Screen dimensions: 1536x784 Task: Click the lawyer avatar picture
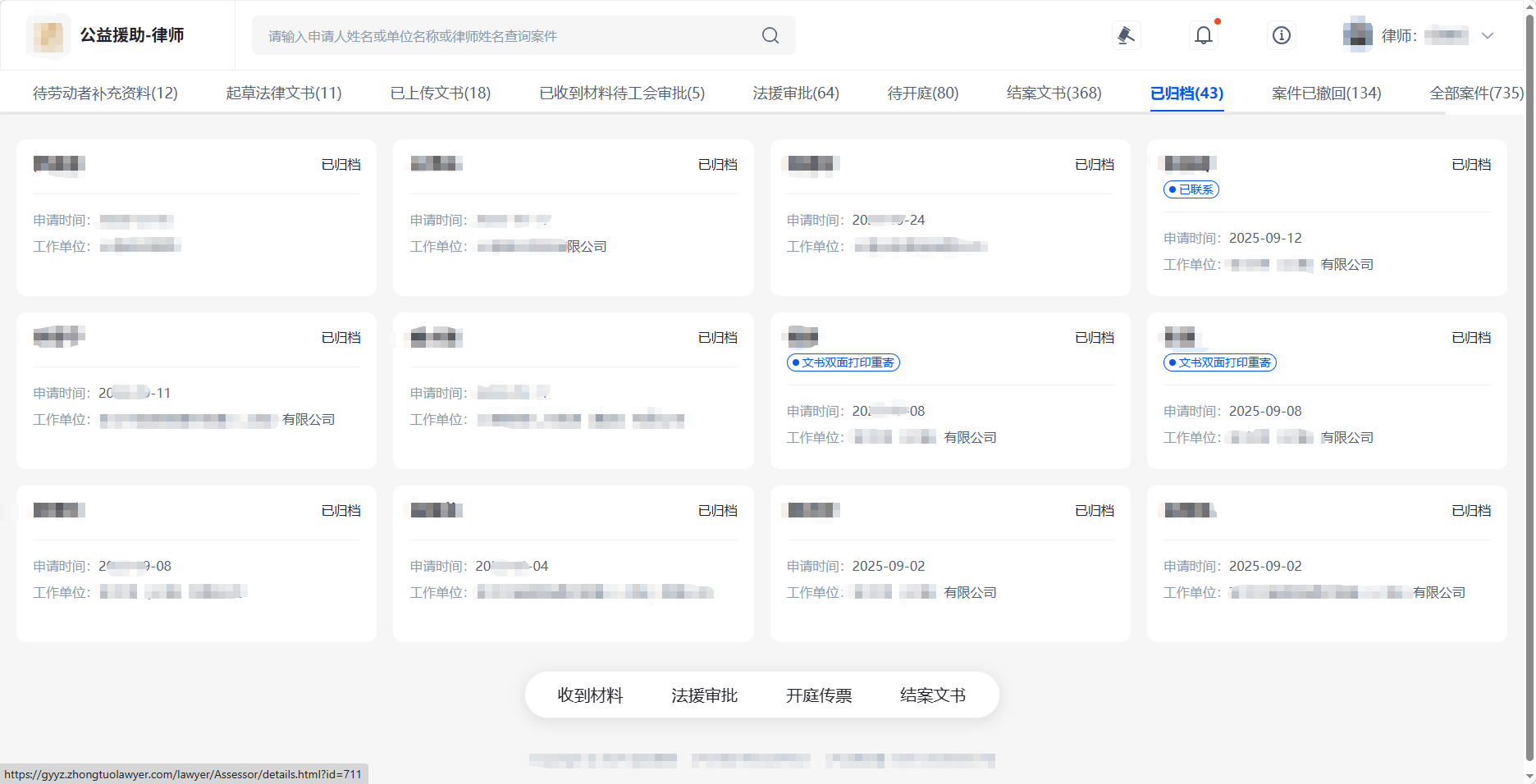pyautogui.click(x=1357, y=35)
